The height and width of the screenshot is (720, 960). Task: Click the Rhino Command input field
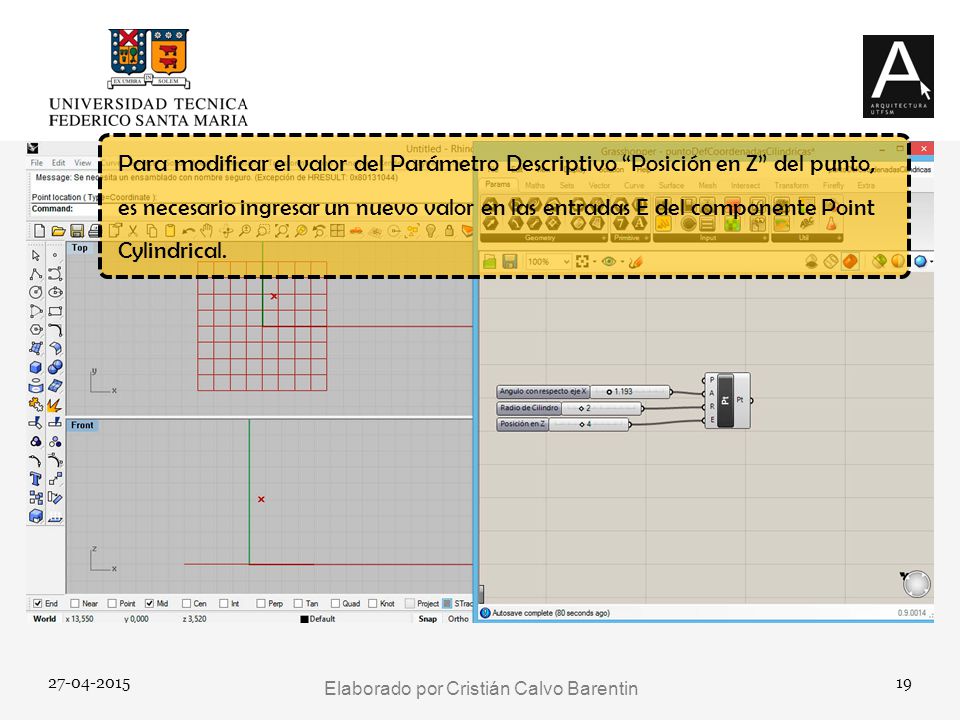tap(66, 209)
